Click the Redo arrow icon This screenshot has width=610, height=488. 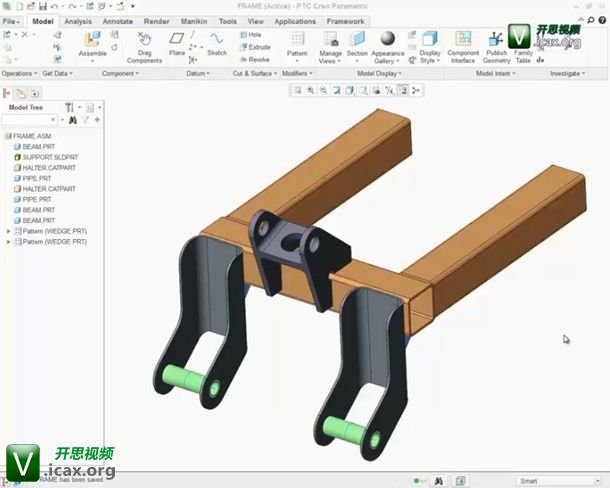[x=72, y=6]
